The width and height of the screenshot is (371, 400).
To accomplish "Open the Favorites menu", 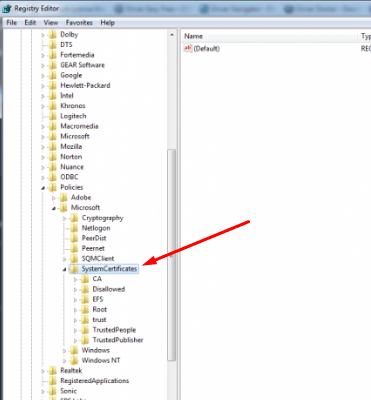I will [79, 23].
